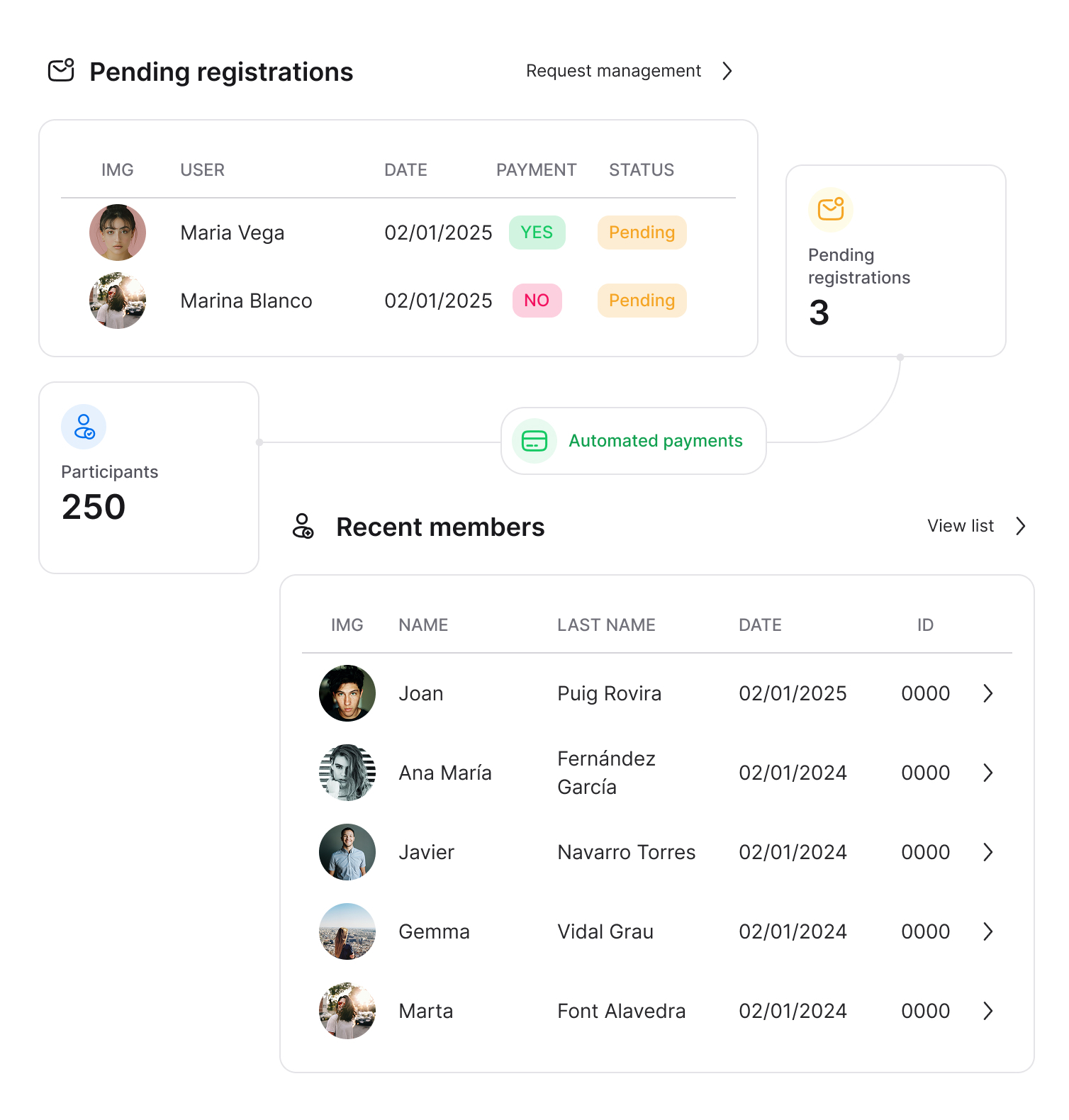Select Maria Vega's profile photo
Viewport: 1069px width, 1120px height.
[x=118, y=233]
